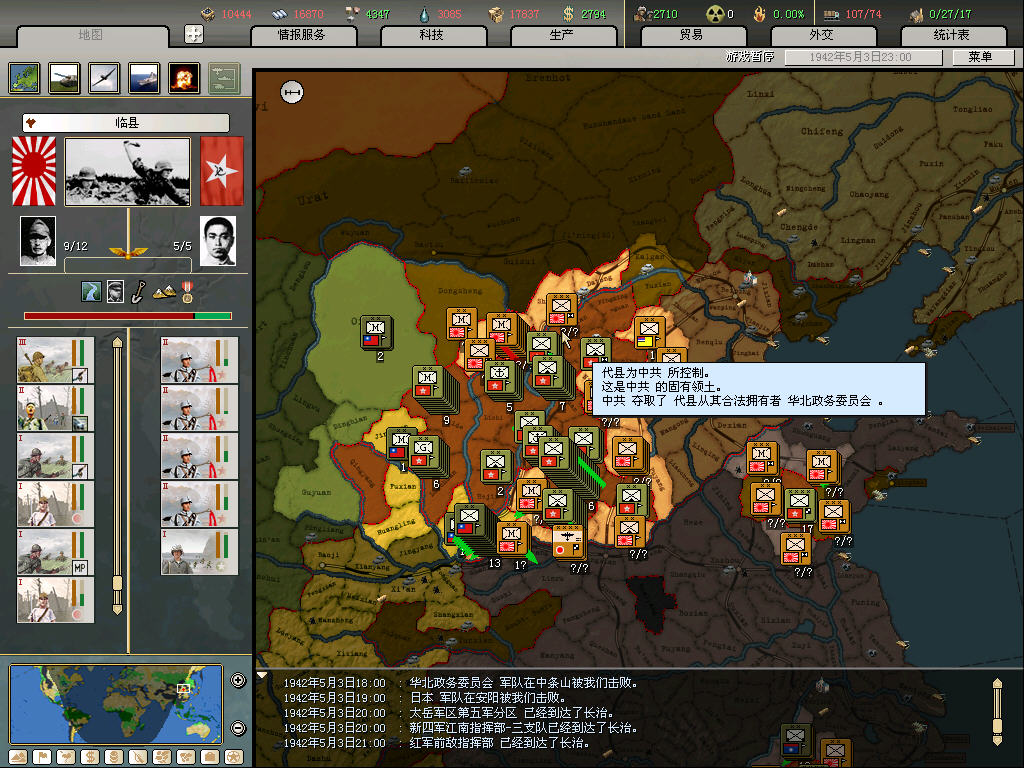Click the commander battle modifier icon
Viewport: 1024px width, 768px height.
tap(116, 291)
